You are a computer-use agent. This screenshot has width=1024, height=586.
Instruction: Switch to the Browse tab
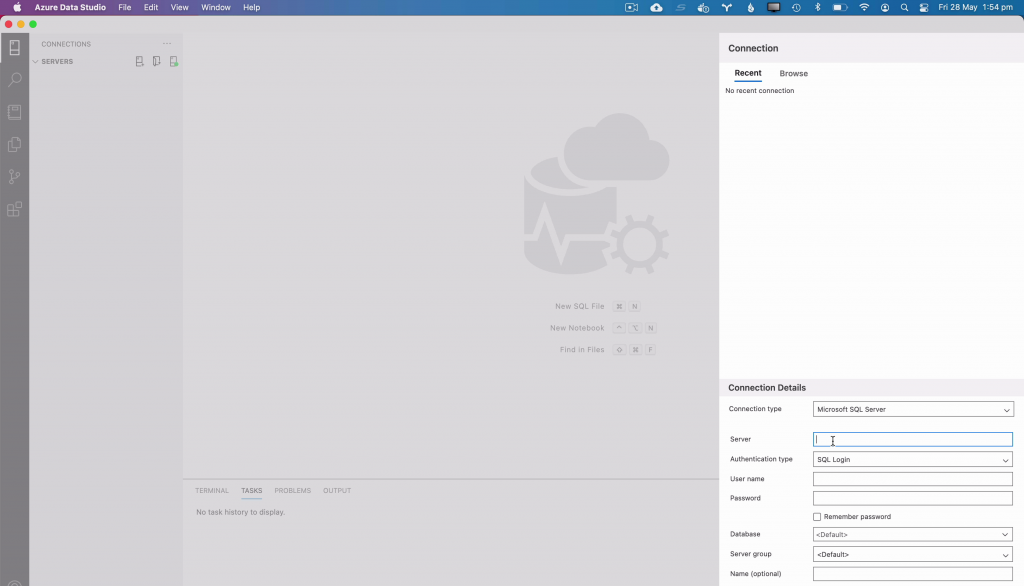(x=793, y=74)
